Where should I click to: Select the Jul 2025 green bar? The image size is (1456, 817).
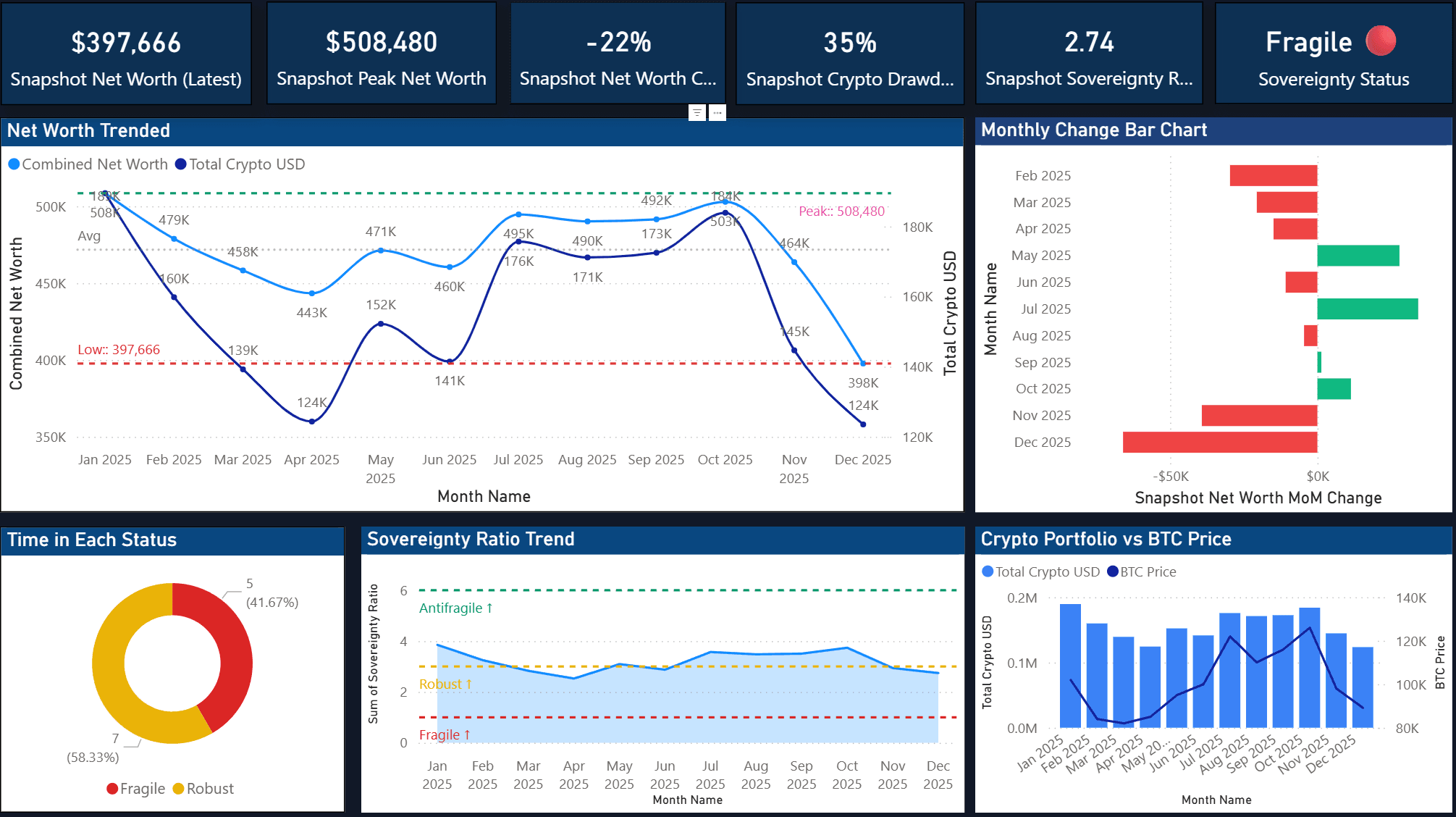tap(1368, 309)
